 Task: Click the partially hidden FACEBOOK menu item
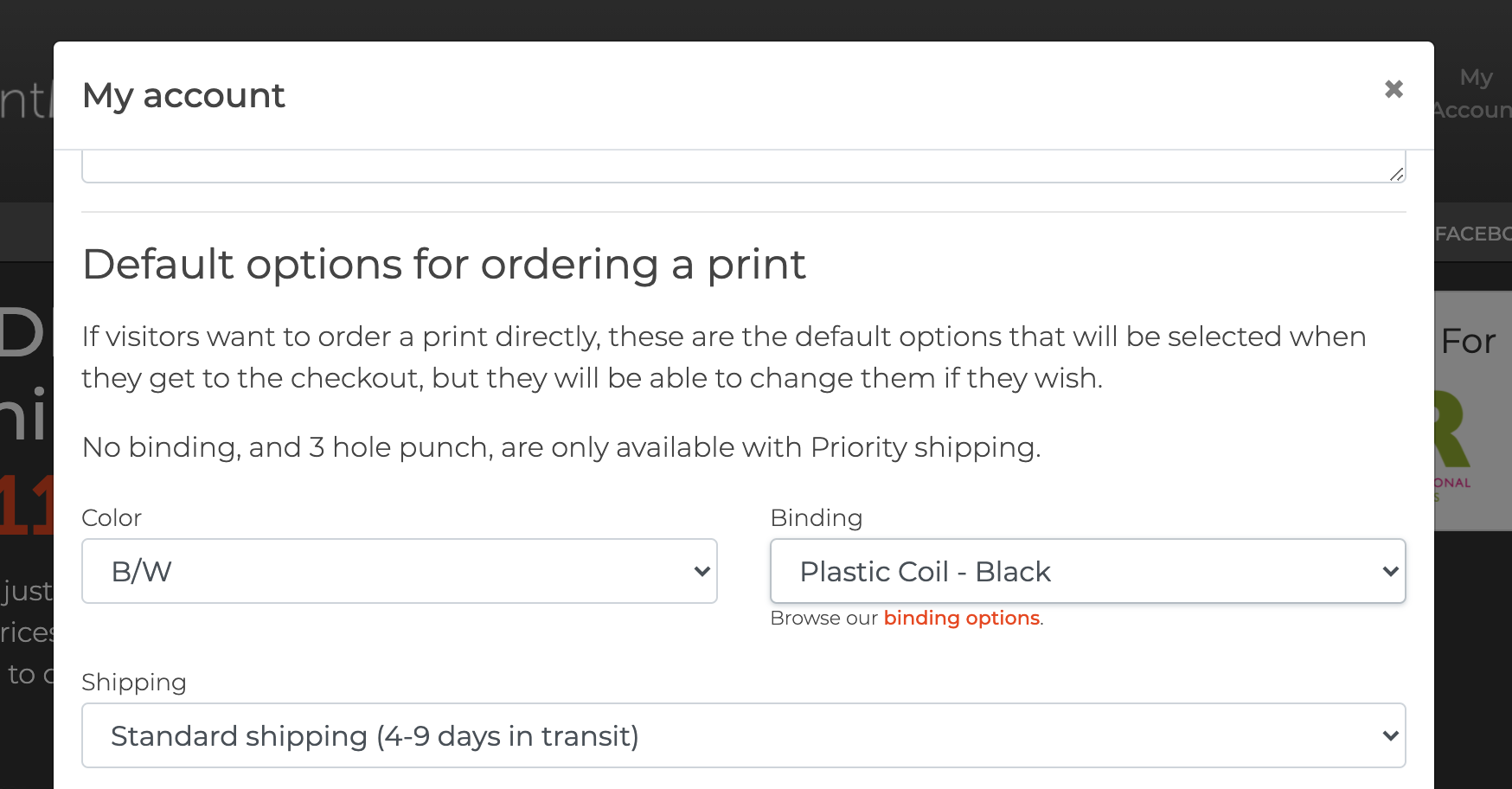tap(1473, 234)
